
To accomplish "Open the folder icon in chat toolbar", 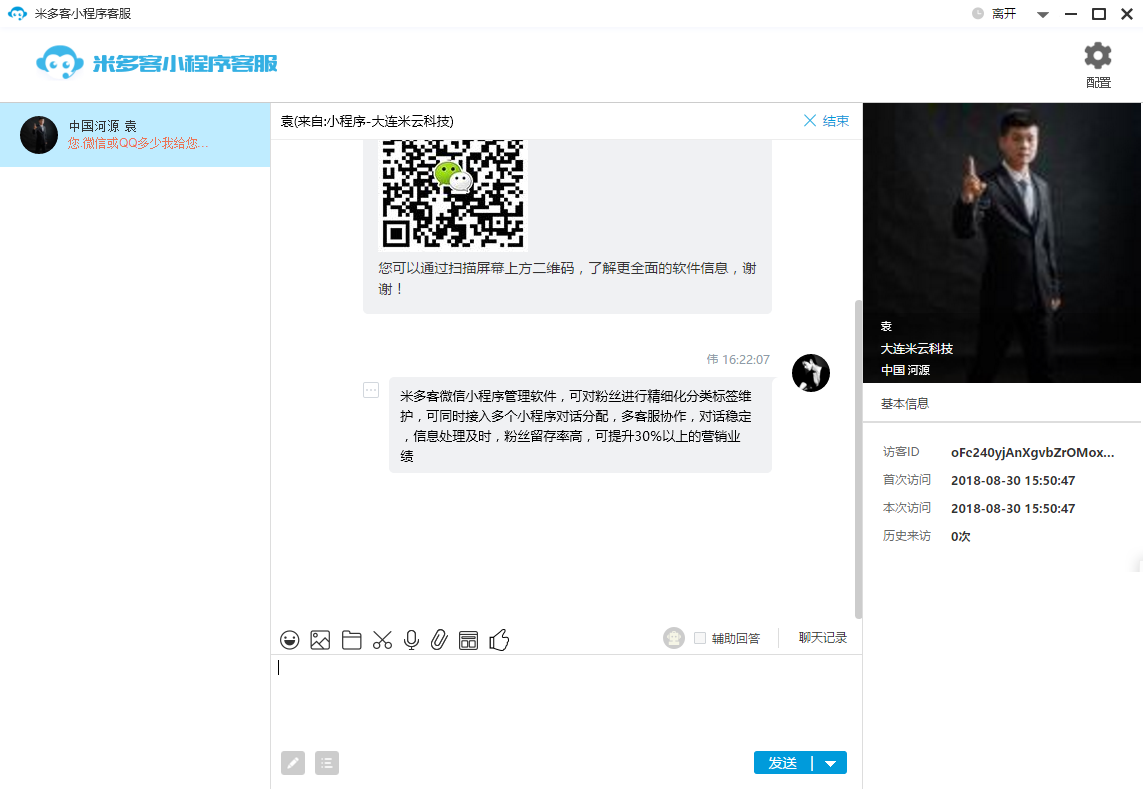I will pyautogui.click(x=351, y=640).
